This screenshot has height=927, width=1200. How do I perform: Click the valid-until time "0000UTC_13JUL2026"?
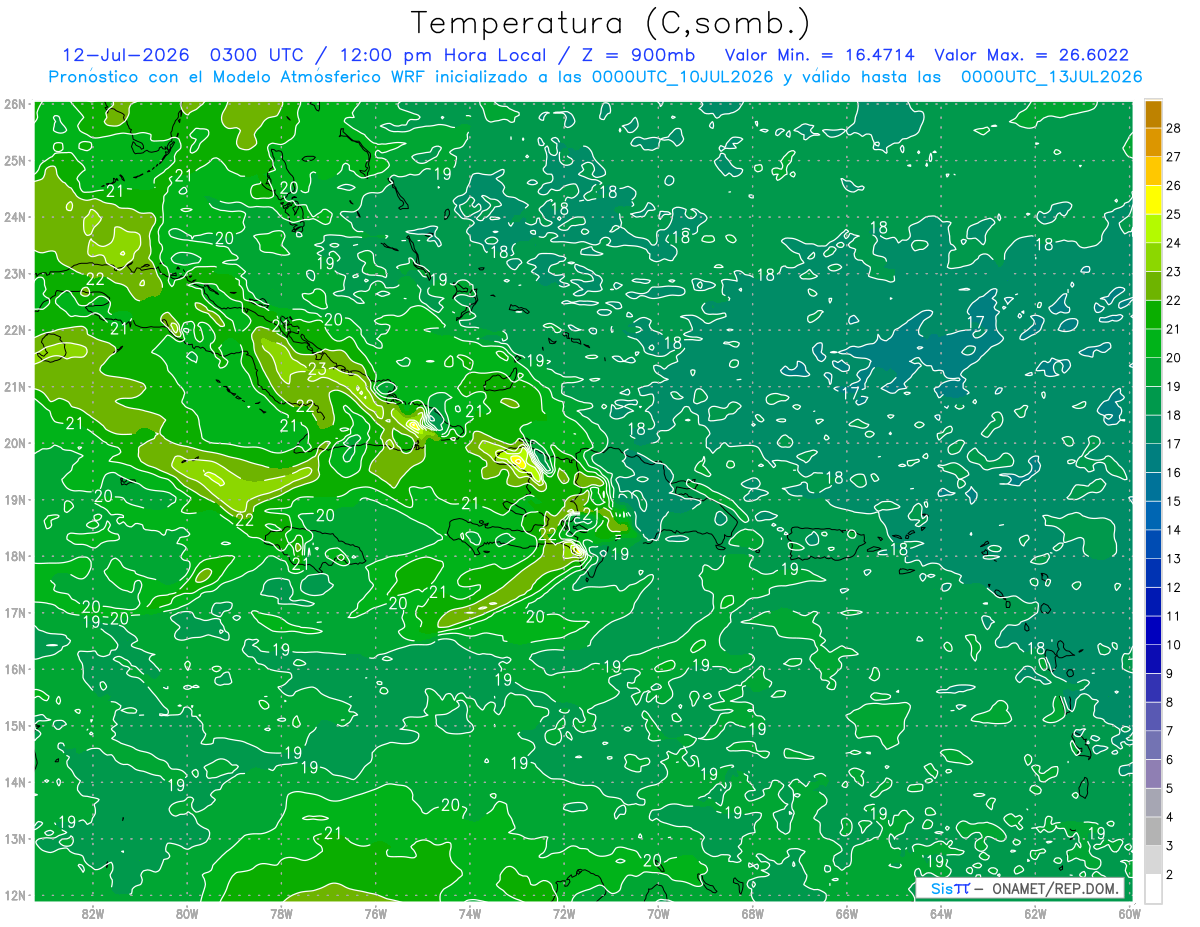pos(1051,77)
